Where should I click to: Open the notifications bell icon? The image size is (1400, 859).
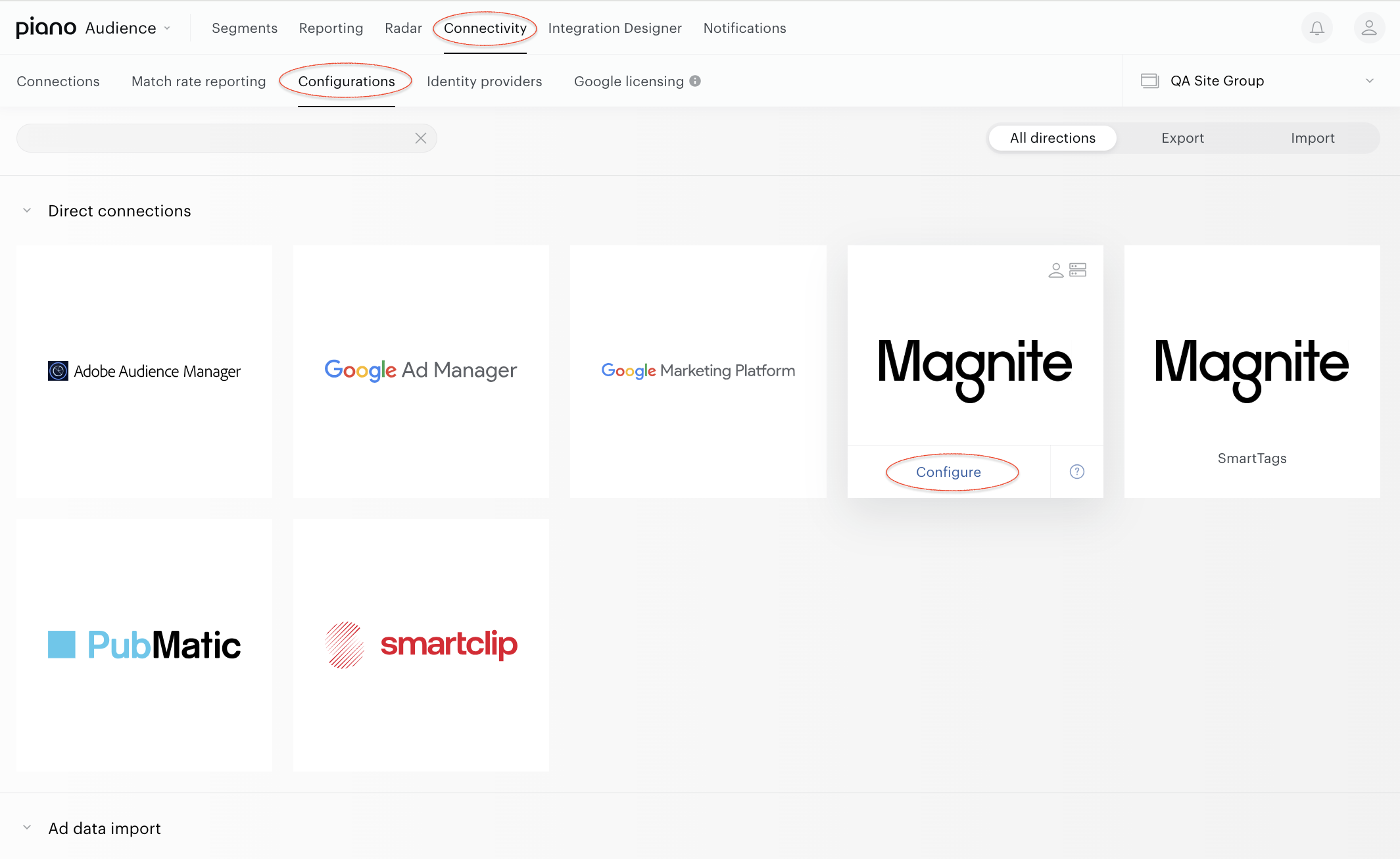pyautogui.click(x=1316, y=28)
